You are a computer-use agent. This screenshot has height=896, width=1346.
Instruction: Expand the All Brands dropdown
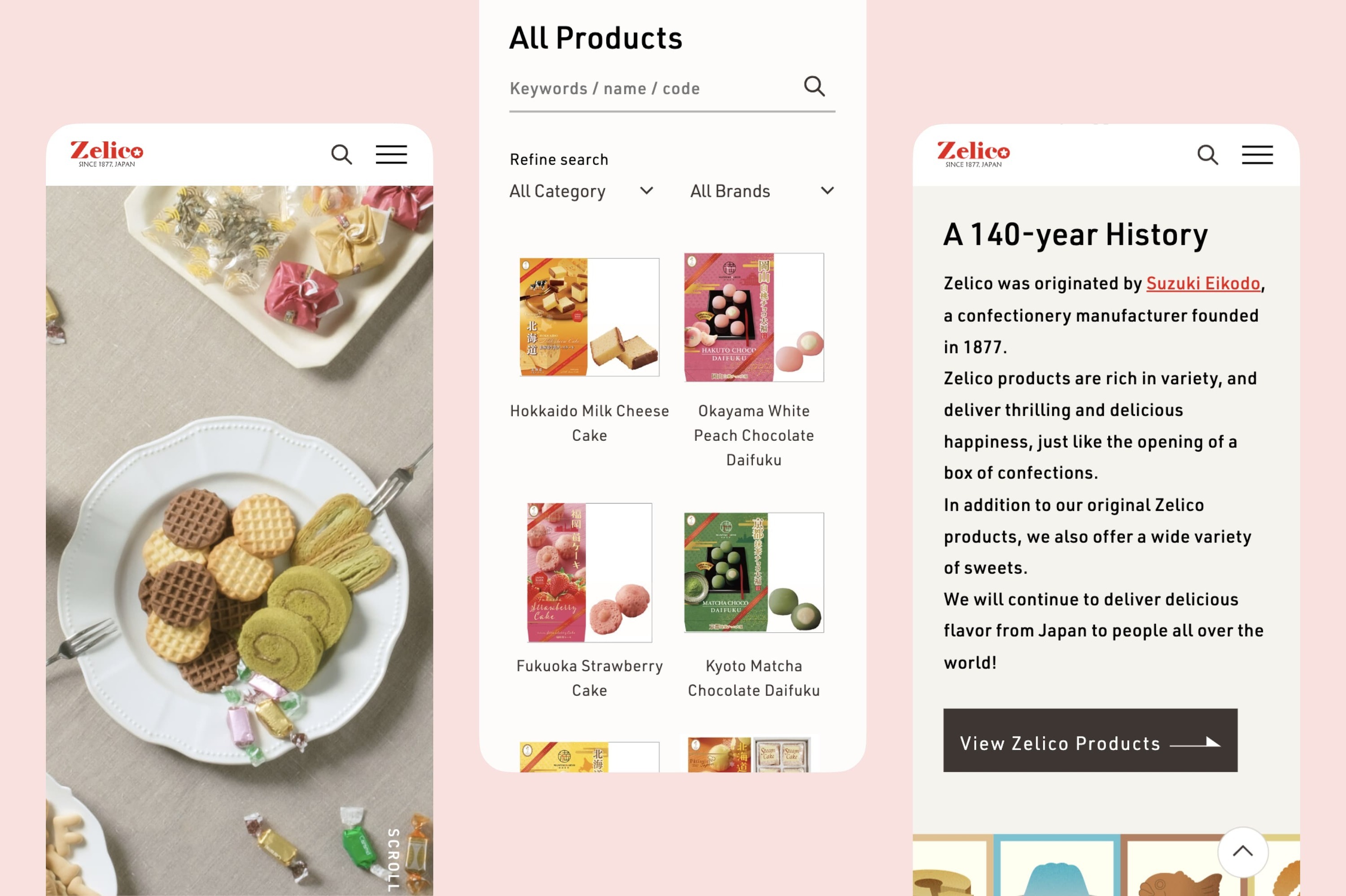(762, 191)
